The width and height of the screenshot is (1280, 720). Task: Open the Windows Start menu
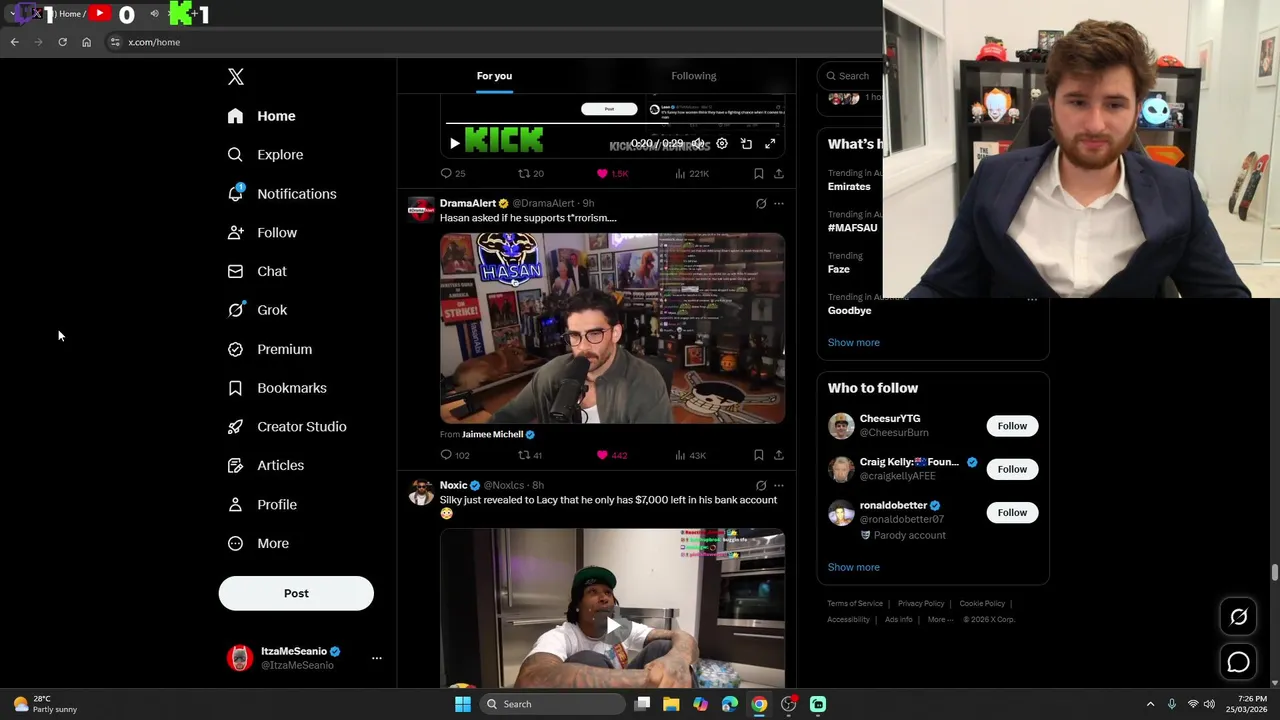pos(463,704)
